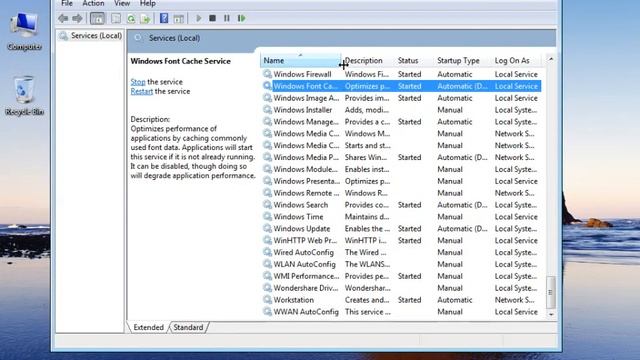The height and width of the screenshot is (360, 640).
Task: Toggle Show/Hide Console Tree toolbar icon
Action: 97,18
